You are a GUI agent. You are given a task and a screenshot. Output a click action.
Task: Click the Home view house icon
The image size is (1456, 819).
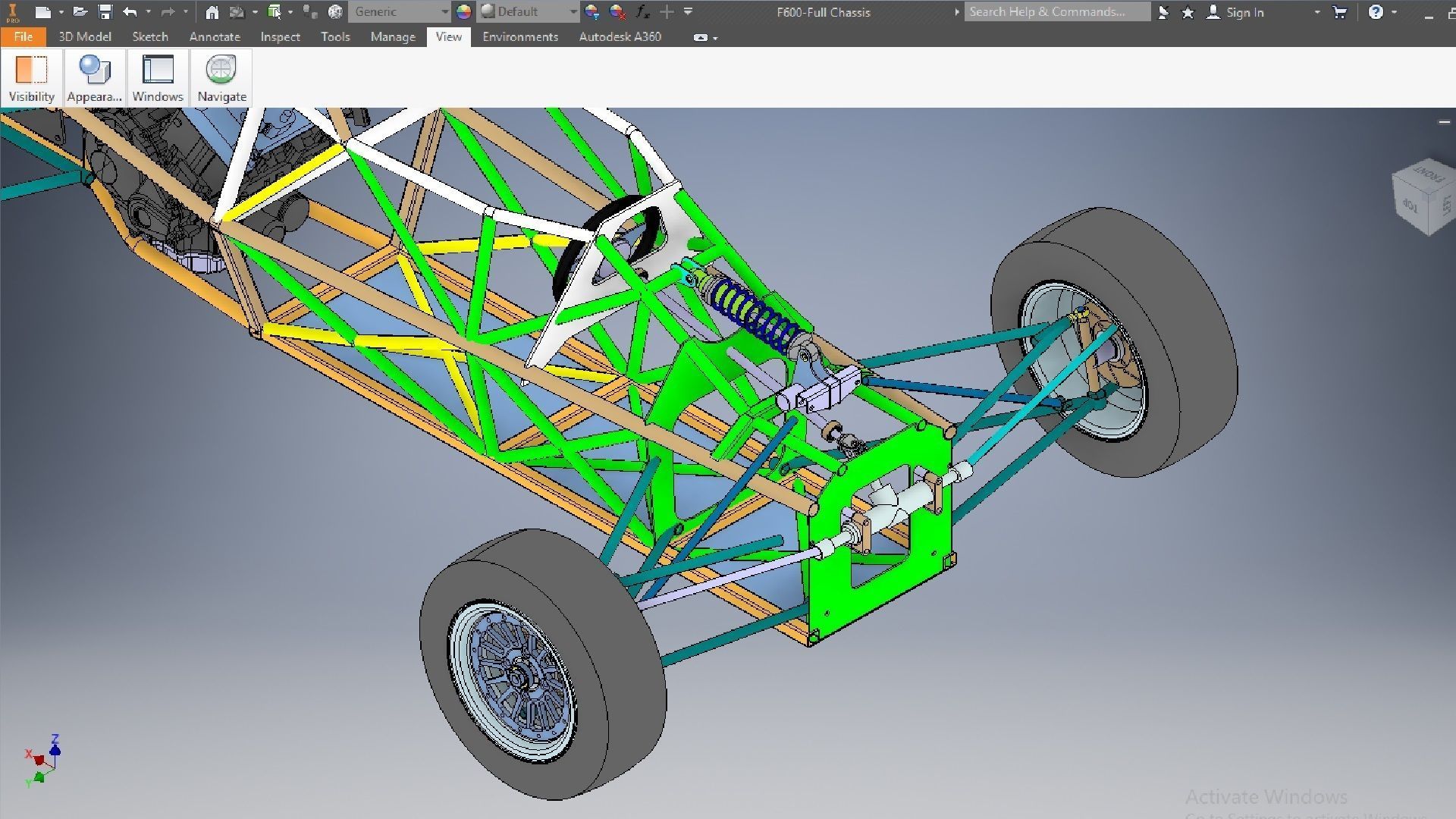click(x=212, y=11)
